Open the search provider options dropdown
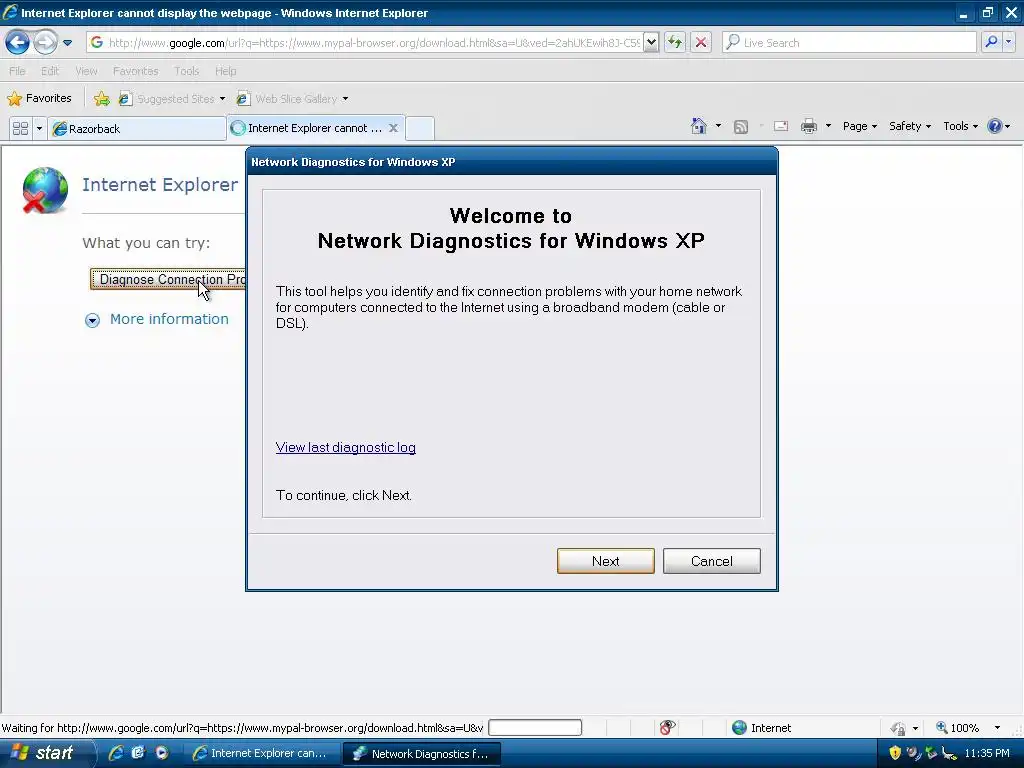The height and width of the screenshot is (768, 1024). (1008, 43)
